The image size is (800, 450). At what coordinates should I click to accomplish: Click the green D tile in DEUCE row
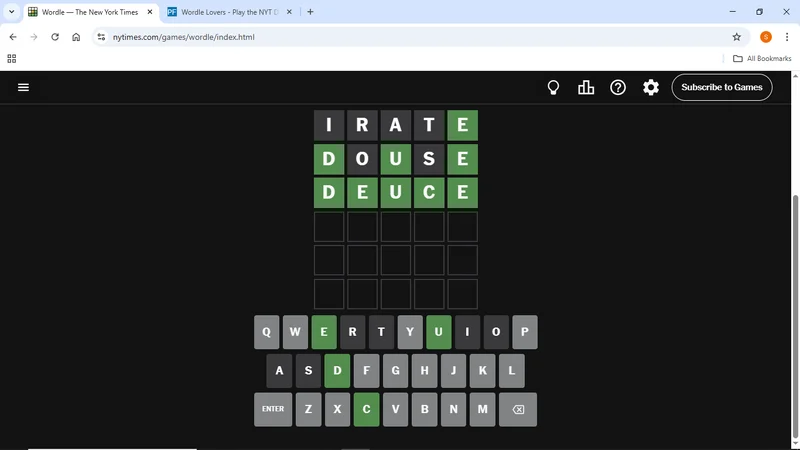pos(329,192)
